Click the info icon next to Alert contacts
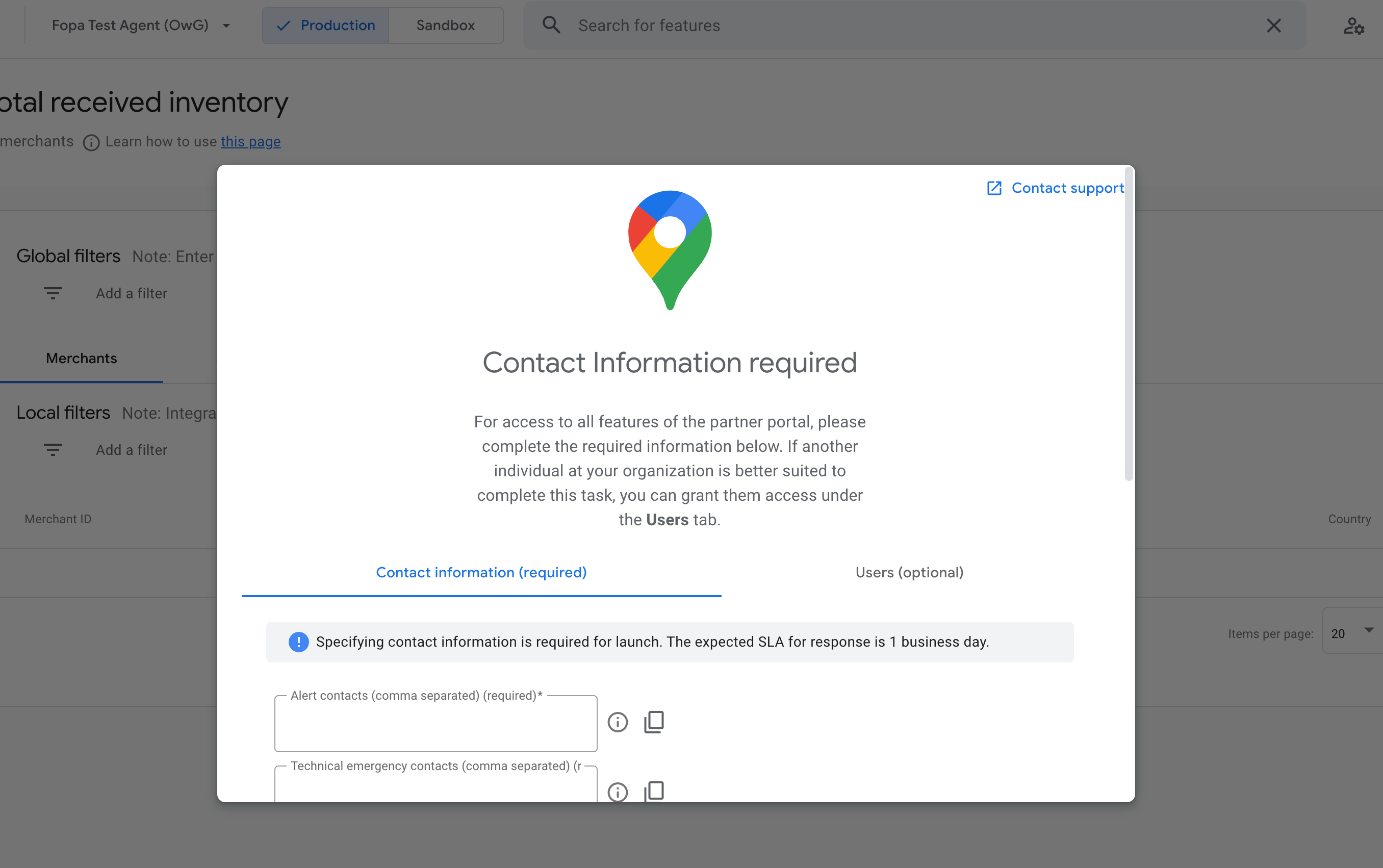Screen dimensions: 1383x868 (618, 721)
